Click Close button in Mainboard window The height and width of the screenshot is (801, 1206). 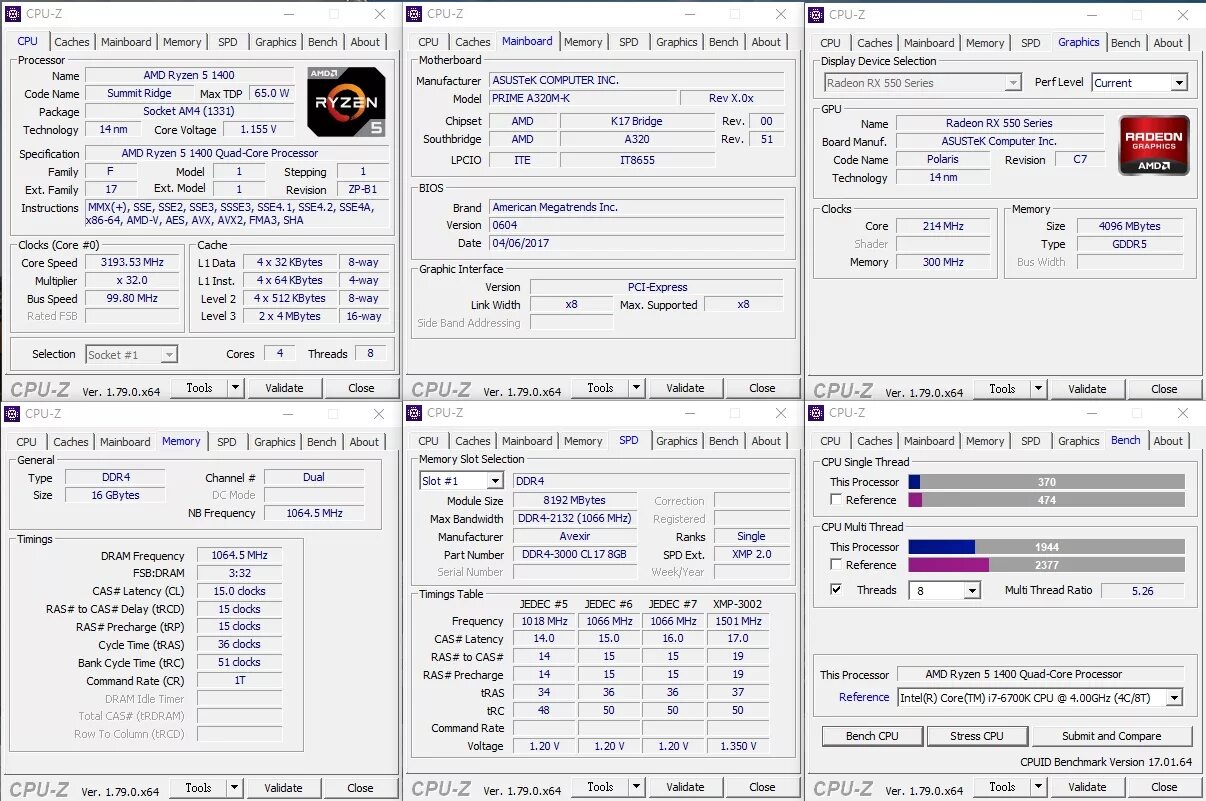click(x=762, y=388)
